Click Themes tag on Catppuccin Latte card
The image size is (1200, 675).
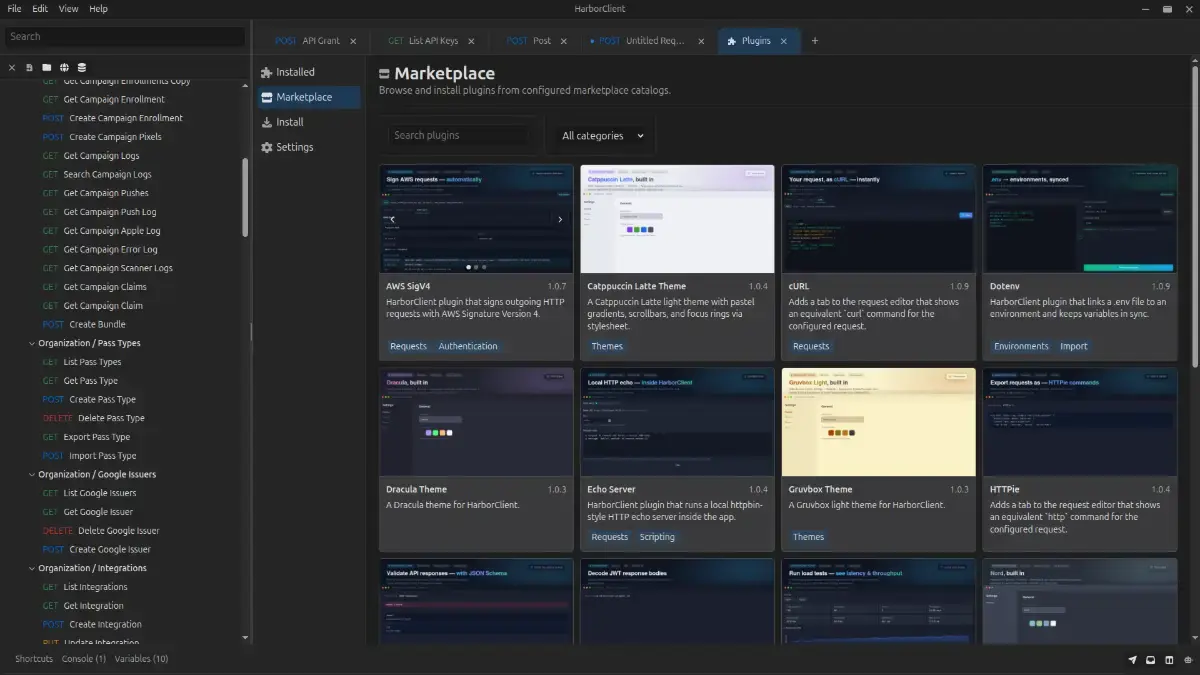[607, 346]
